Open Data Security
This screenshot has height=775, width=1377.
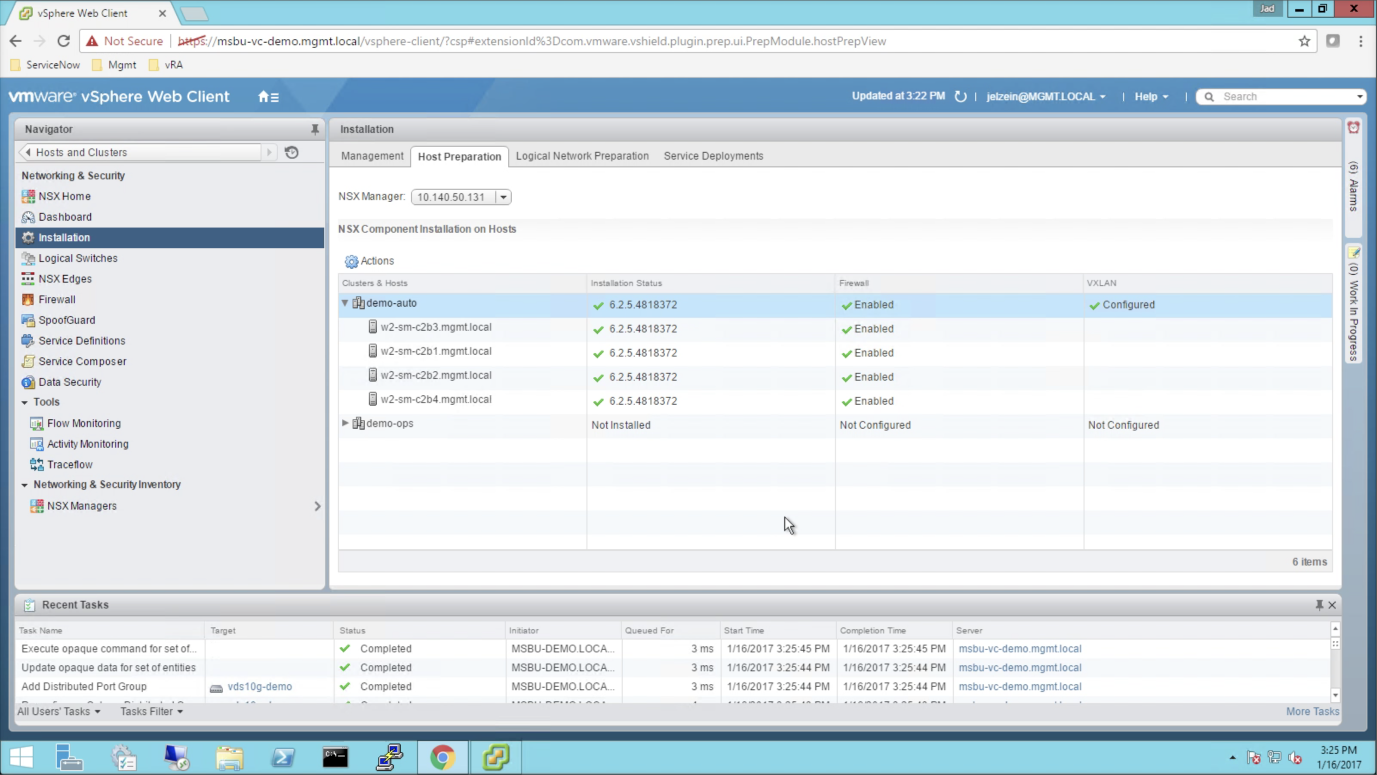point(70,382)
